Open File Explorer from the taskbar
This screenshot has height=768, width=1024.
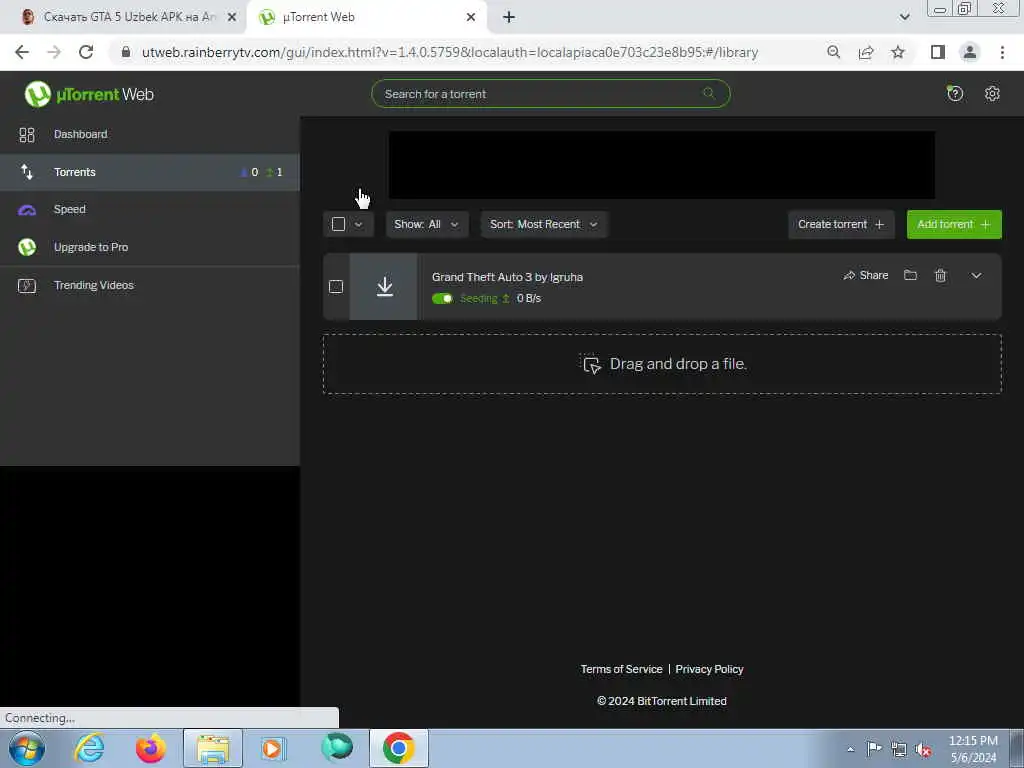pyautogui.click(x=213, y=748)
